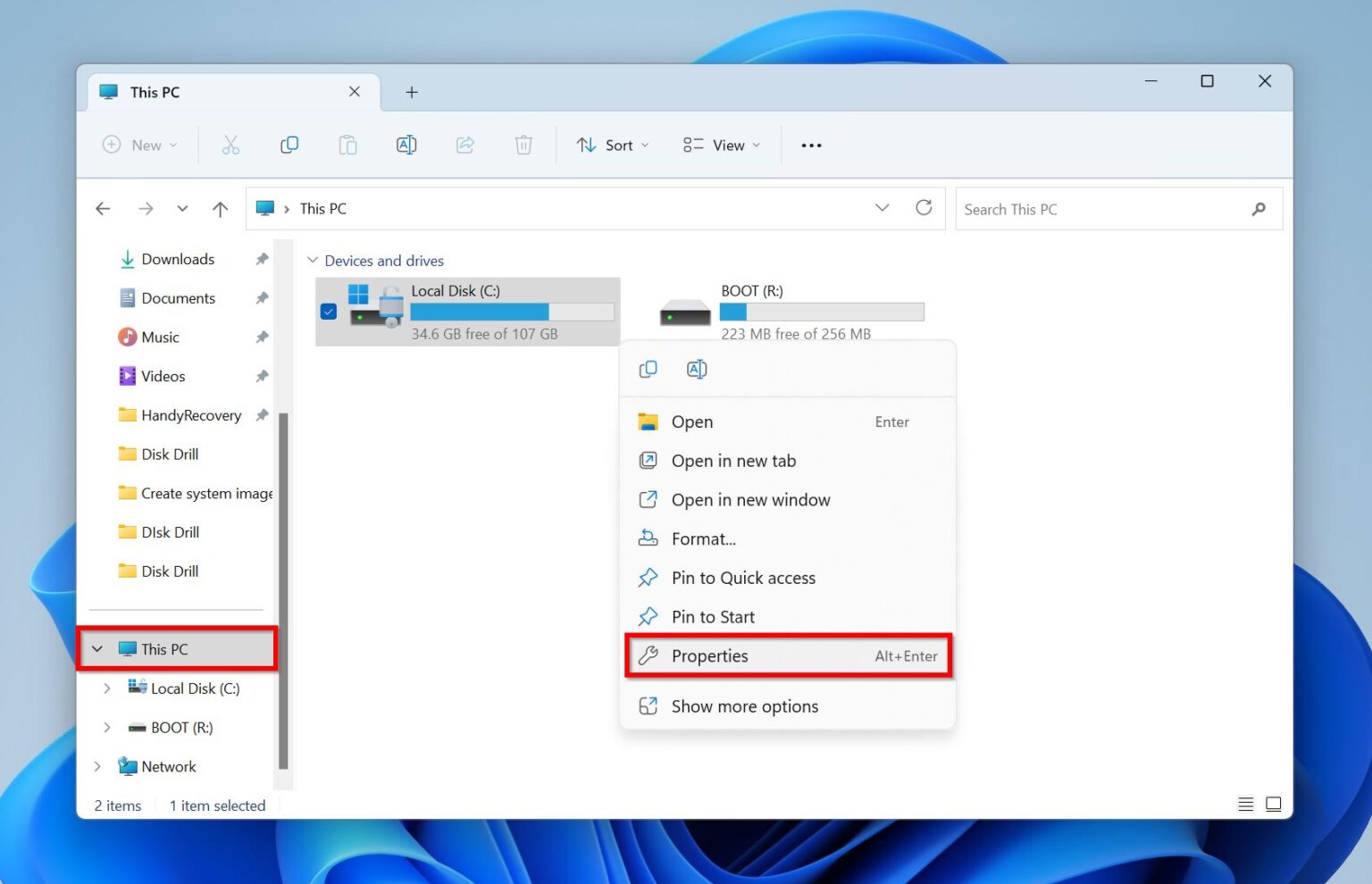Paste from clipboard using toolbar icon
The height and width of the screenshot is (884, 1372).
coord(347,145)
